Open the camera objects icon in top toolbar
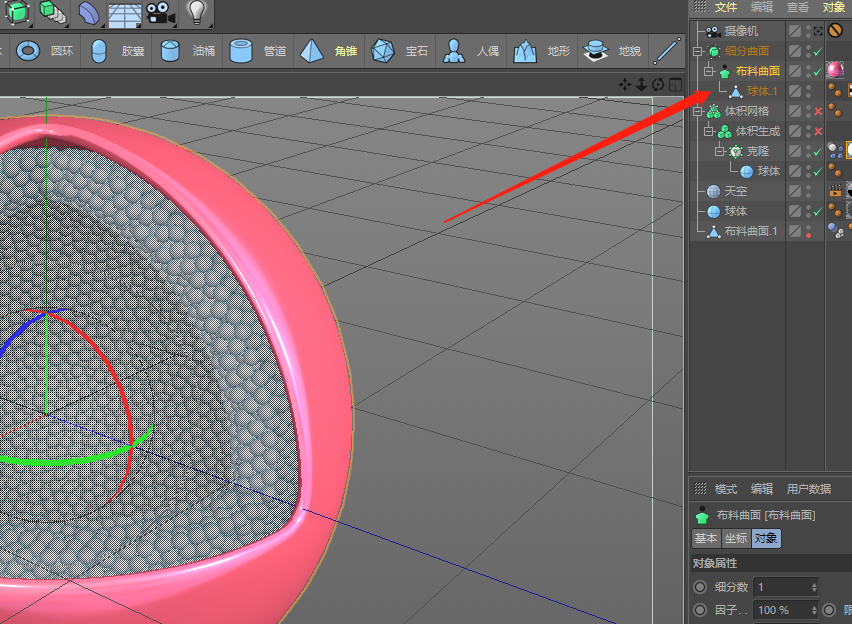 [160, 12]
